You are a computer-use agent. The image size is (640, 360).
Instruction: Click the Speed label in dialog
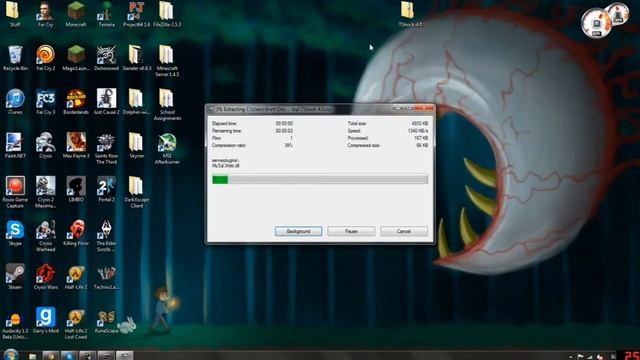click(354, 131)
